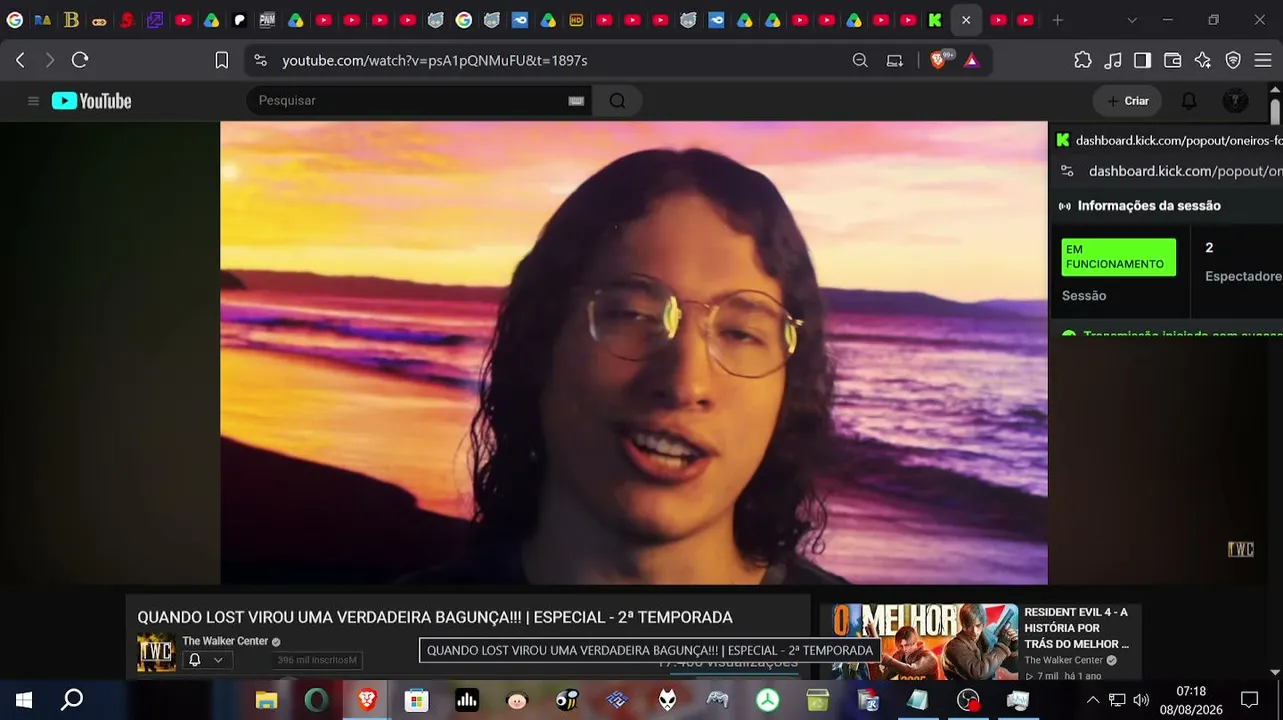The width and height of the screenshot is (1283, 720).
Task: Click the Criar button
Action: [1128, 100]
